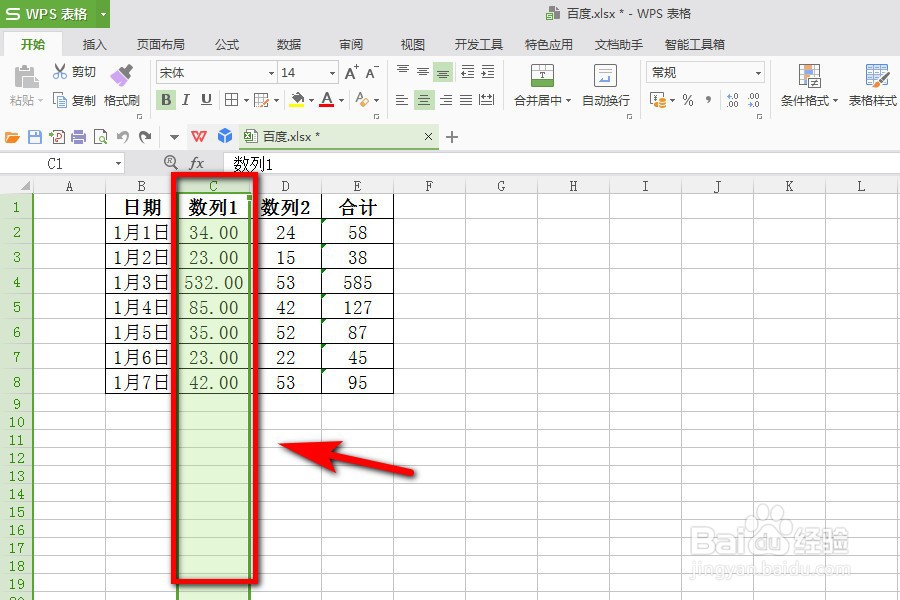Toggle italic formatting

(x=184, y=101)
